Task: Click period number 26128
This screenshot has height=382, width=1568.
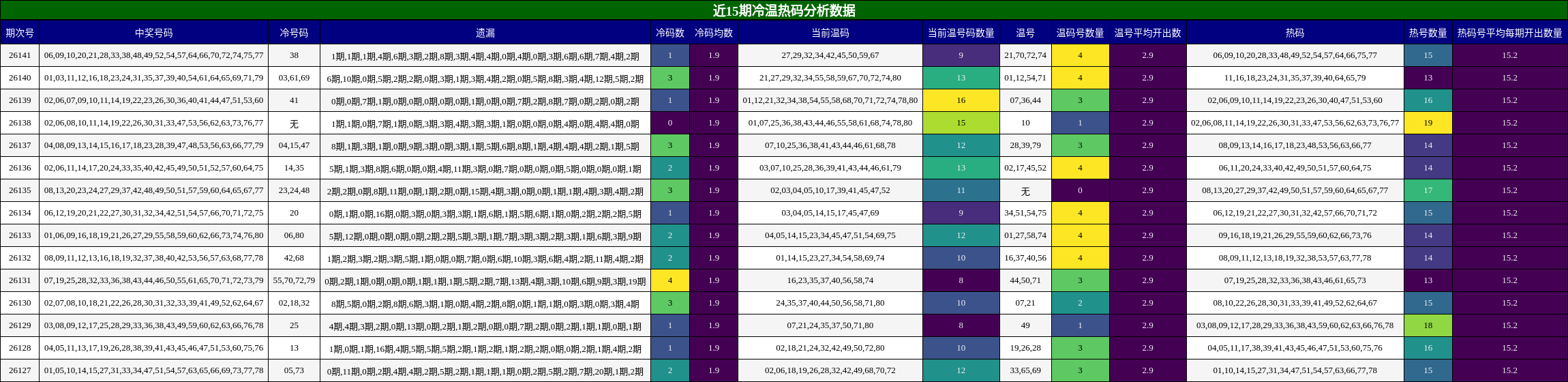Action: point(20,348)
